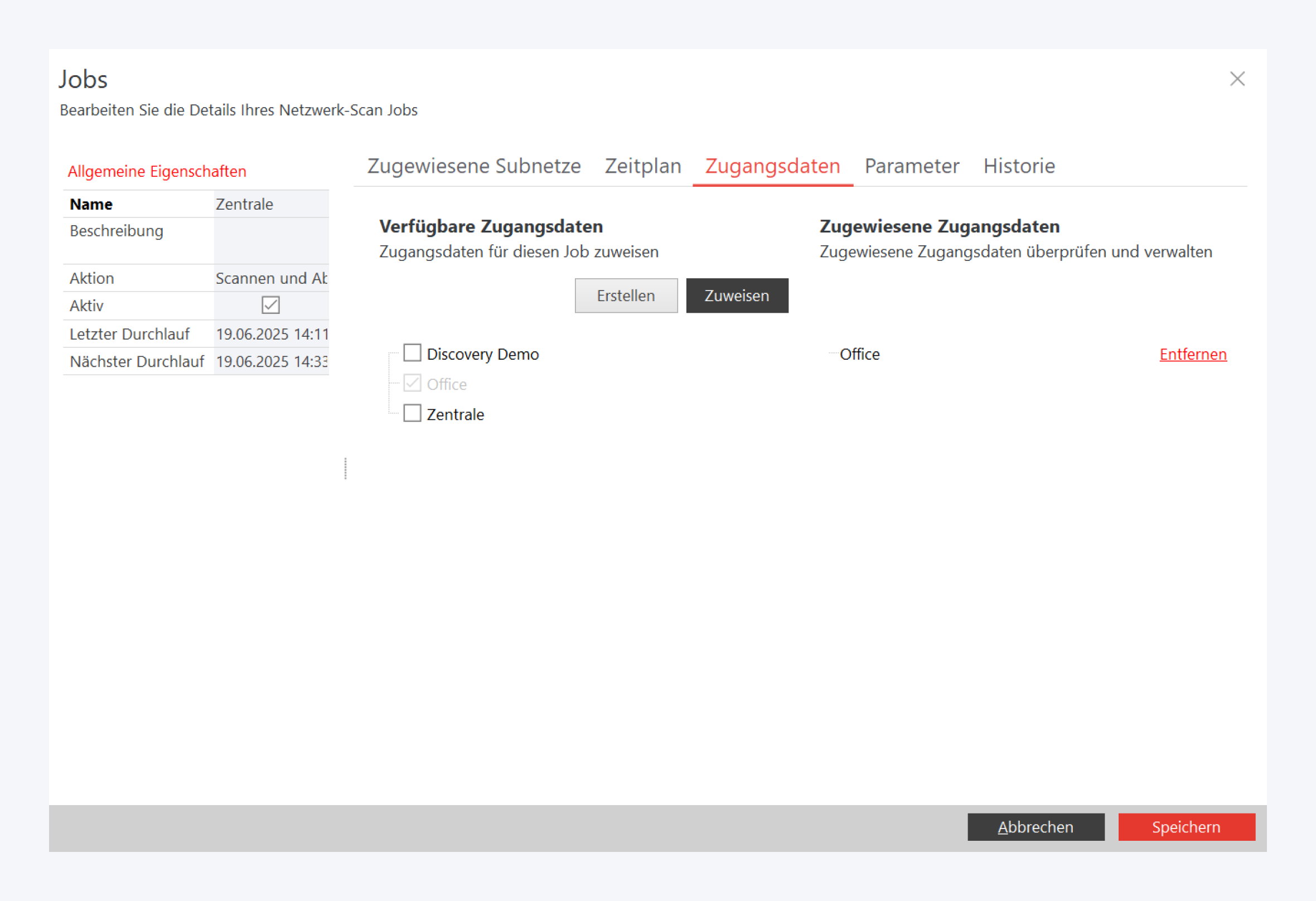This screenshot has width=1316, height=901.
Task: Select assigned Office tree entry
Action: (x=859, y=355)
